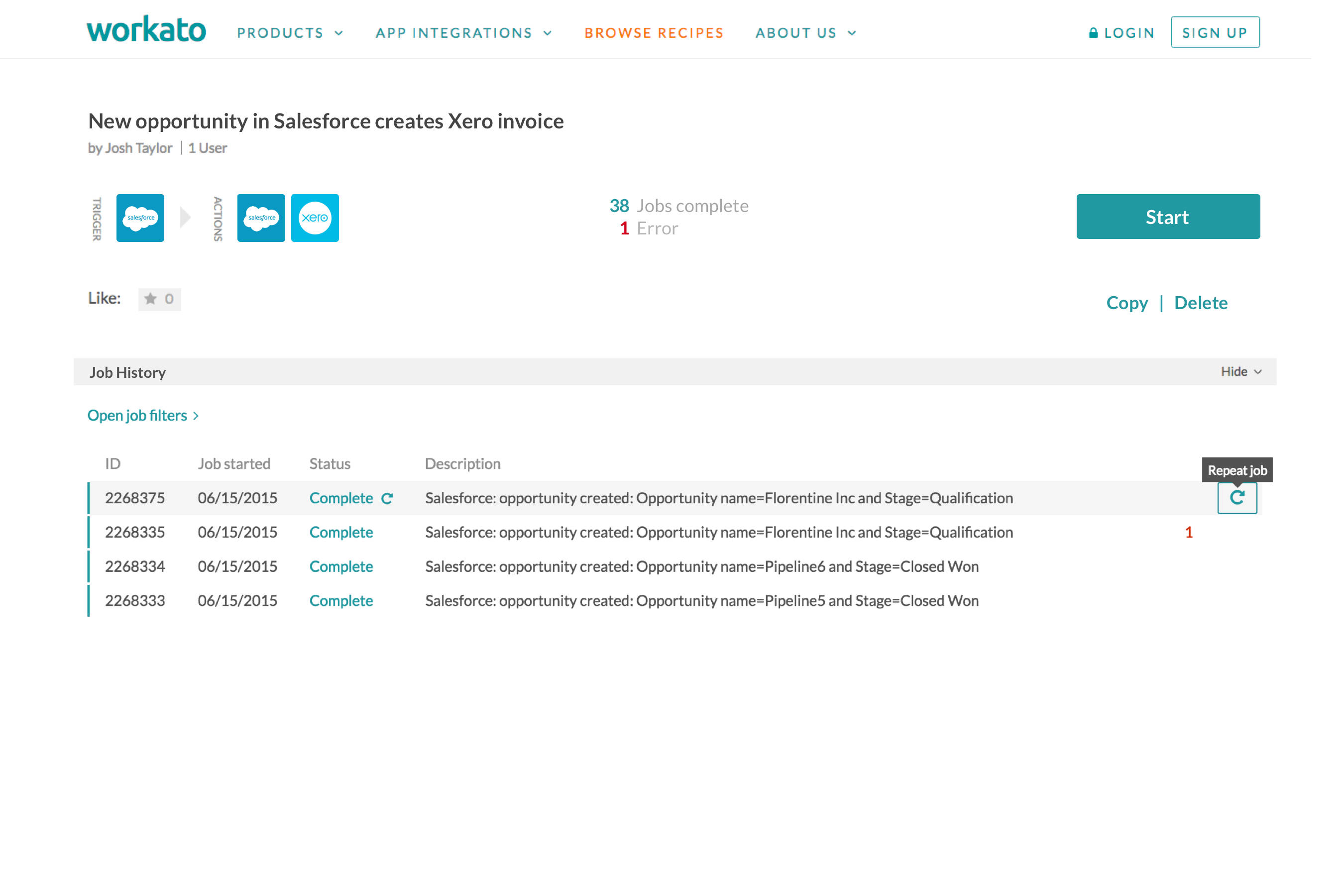Click the Workato logo
This screenshot has width=1344, height=896.
[x=146, y=30]
